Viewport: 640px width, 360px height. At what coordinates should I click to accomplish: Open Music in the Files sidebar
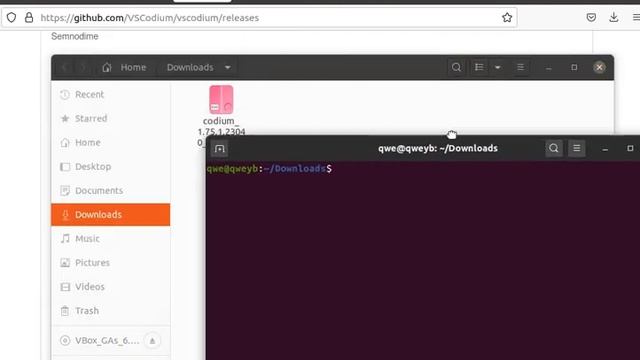(x=111, y=239)
